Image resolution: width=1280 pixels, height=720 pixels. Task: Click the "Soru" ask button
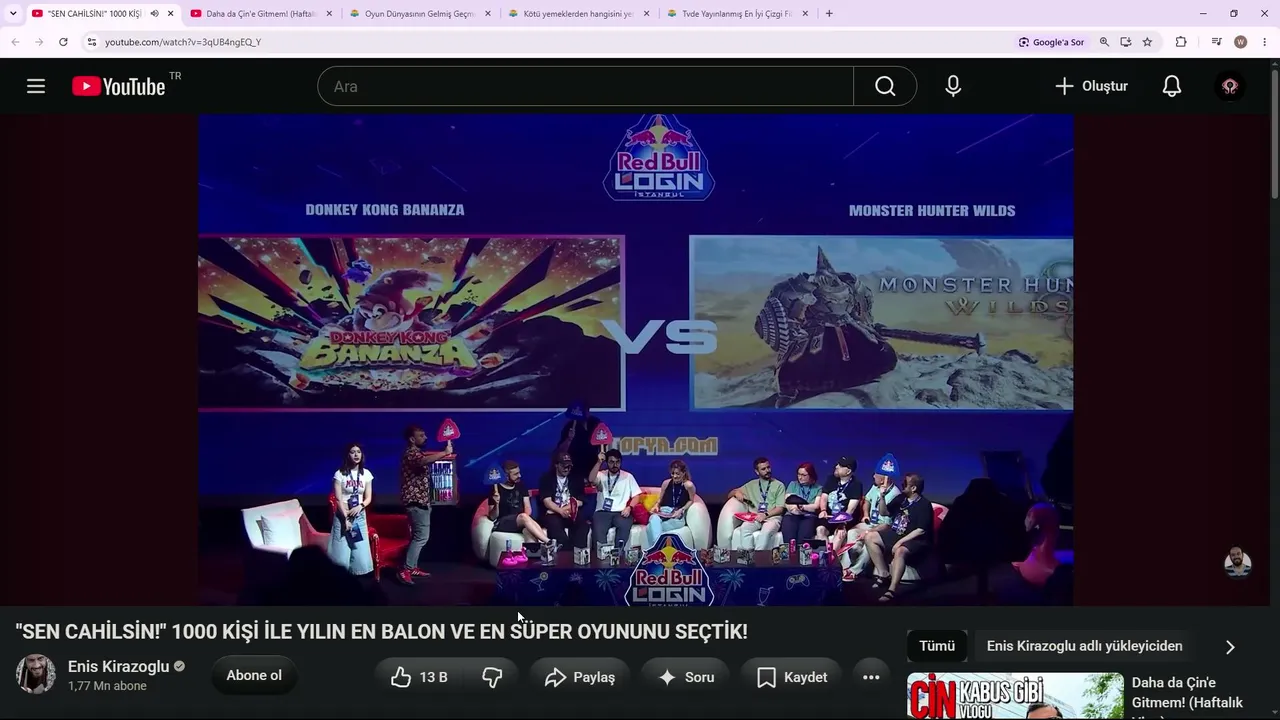point(686,677)
